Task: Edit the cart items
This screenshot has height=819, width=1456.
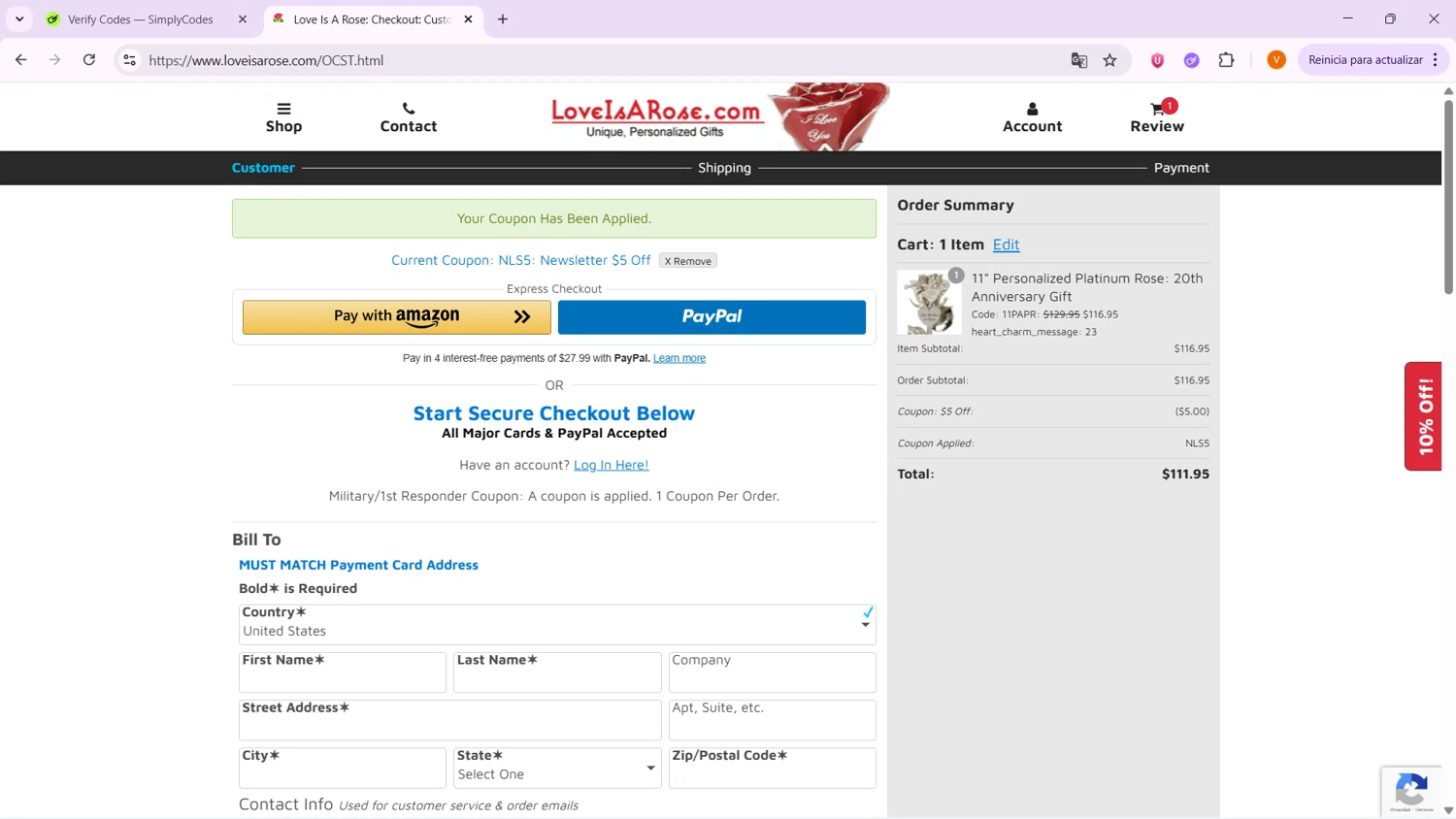Action: pyautogui.click(x=1006, y=245)
